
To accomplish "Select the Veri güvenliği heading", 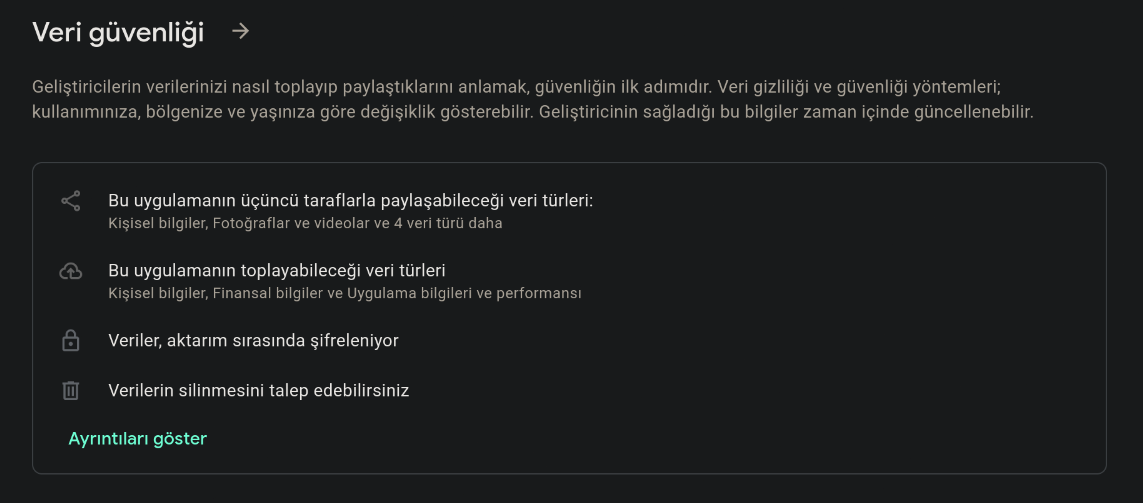I will (x=118, y=33).
